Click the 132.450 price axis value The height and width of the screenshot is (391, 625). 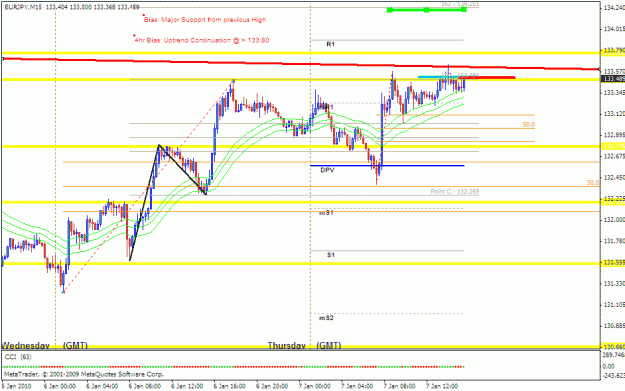pyautogui.click(x=614, y=177)
